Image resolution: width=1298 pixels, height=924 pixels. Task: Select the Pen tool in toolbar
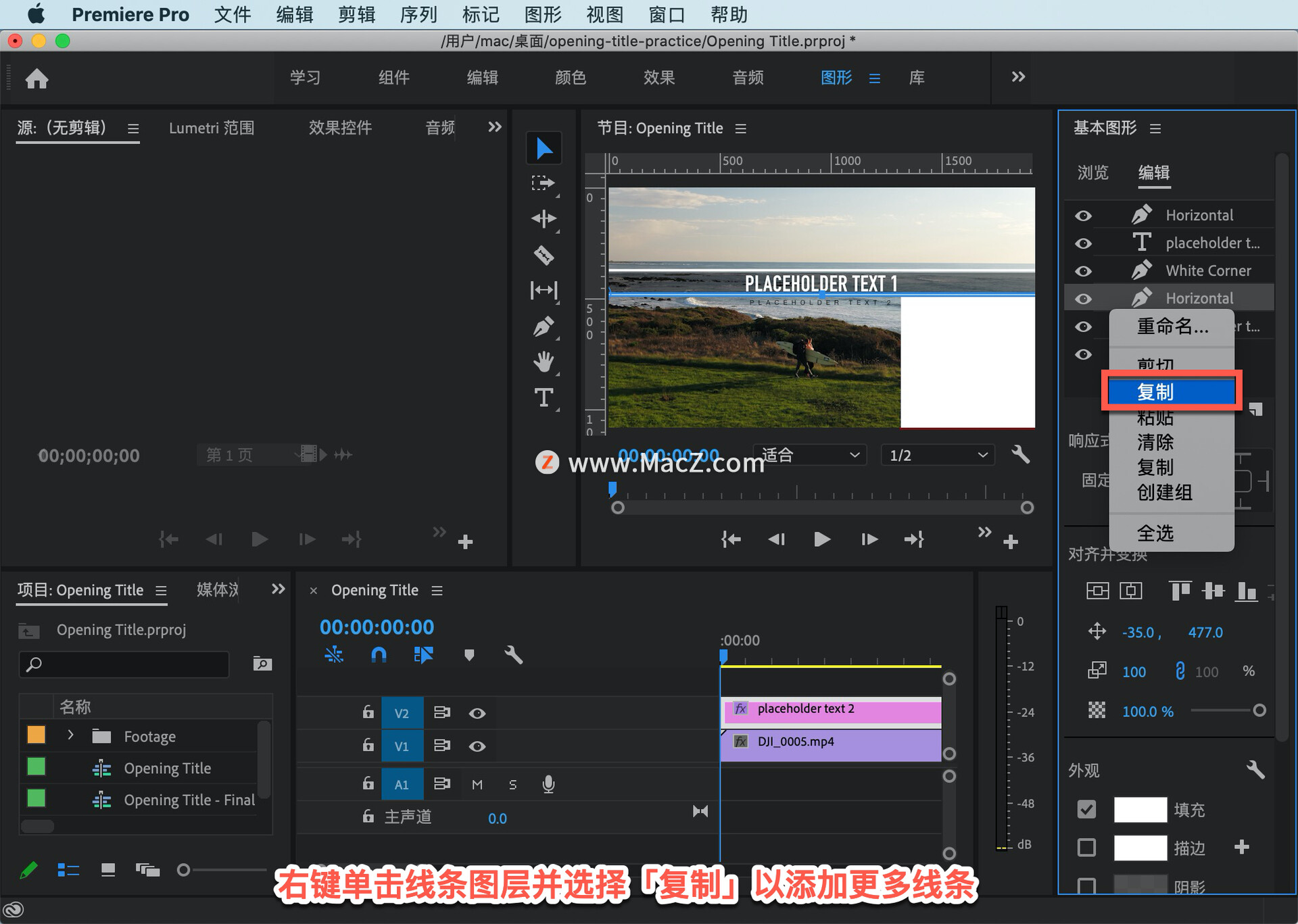(544, 327)
